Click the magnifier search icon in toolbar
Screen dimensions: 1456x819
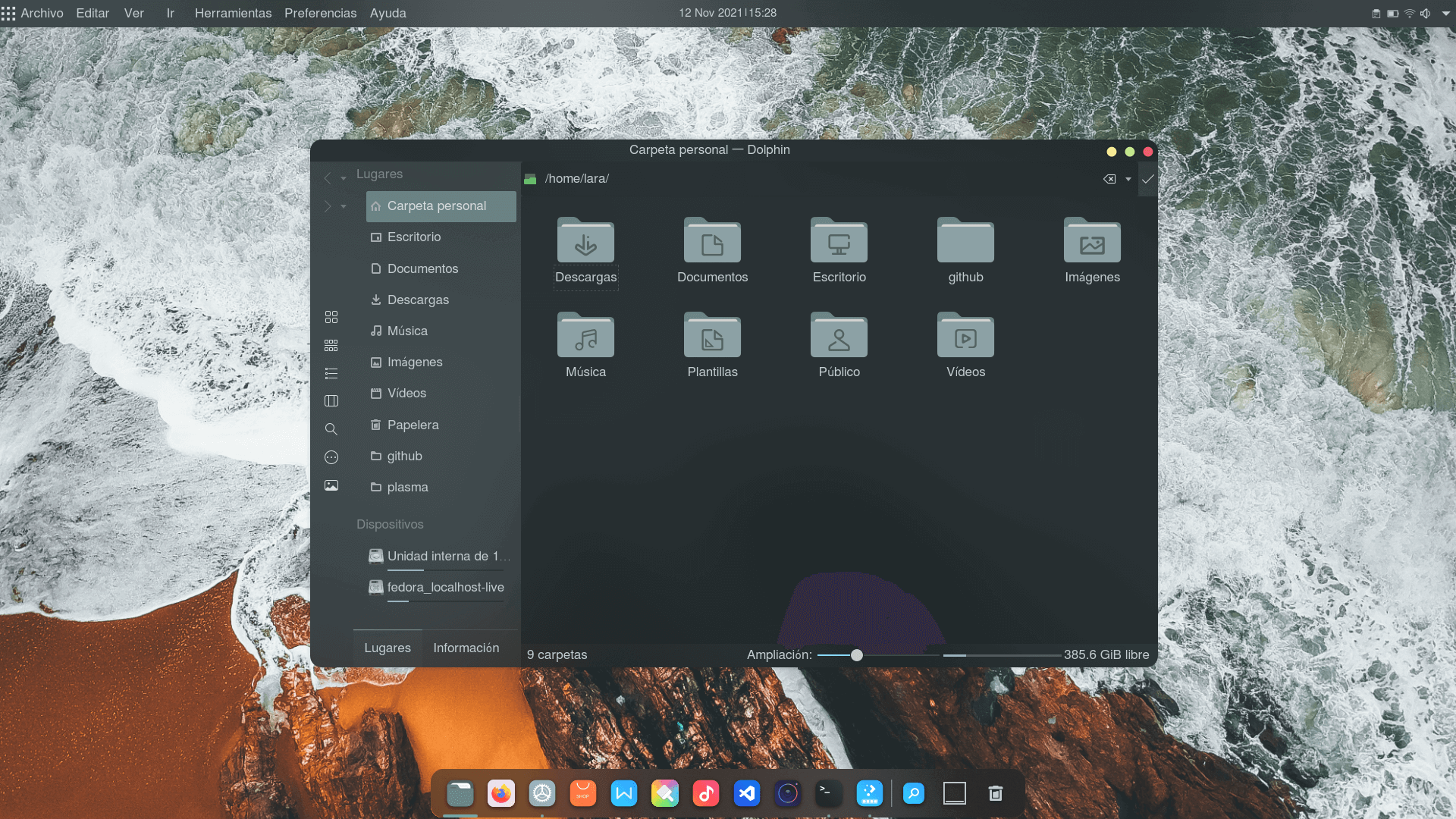pyautogui.click(x=331, y=429)
